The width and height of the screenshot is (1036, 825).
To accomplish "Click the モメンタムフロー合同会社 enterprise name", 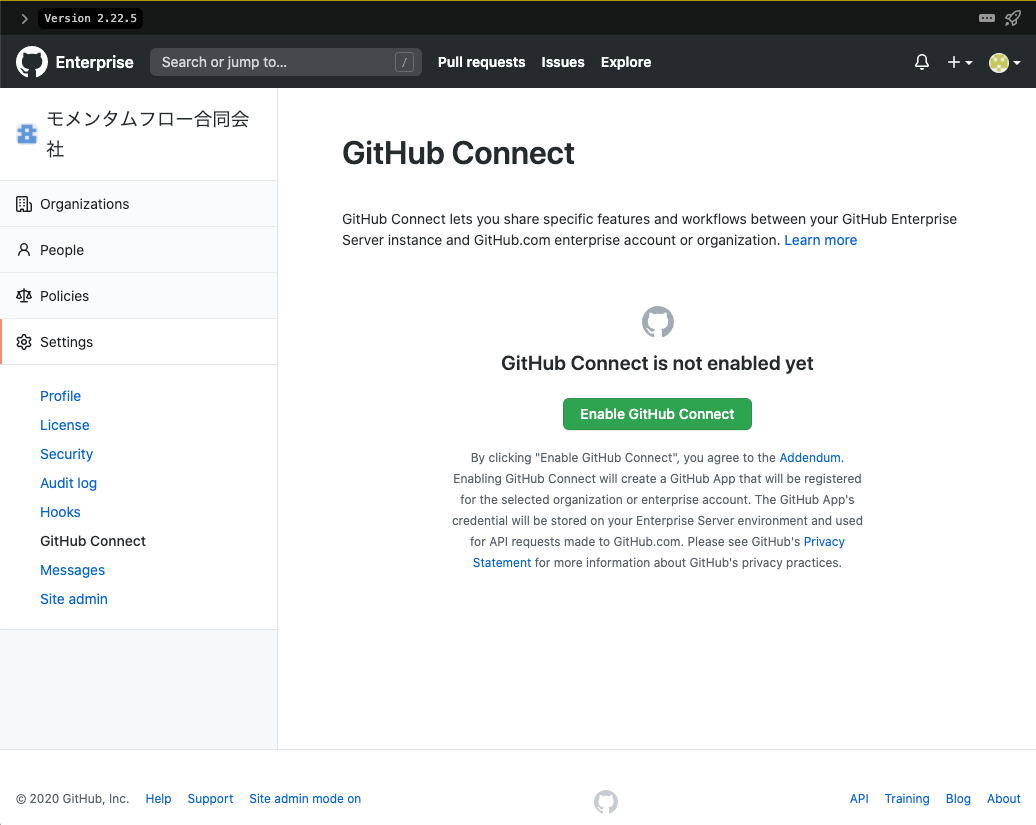I will 147,133.
